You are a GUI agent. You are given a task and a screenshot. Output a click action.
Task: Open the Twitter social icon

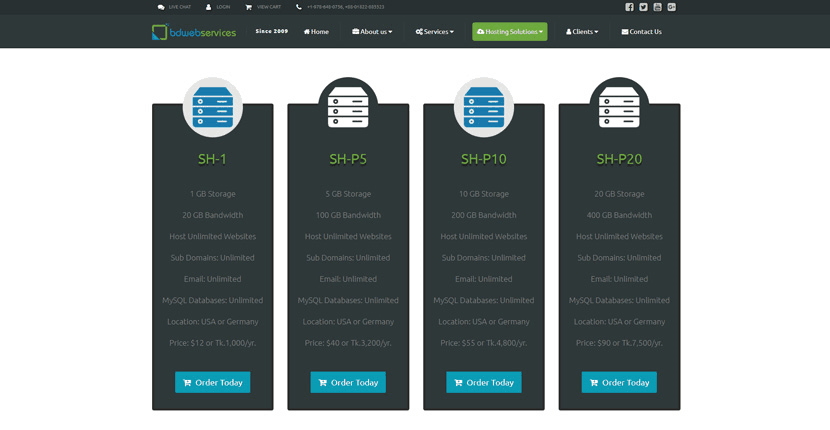tap(643, 7)
